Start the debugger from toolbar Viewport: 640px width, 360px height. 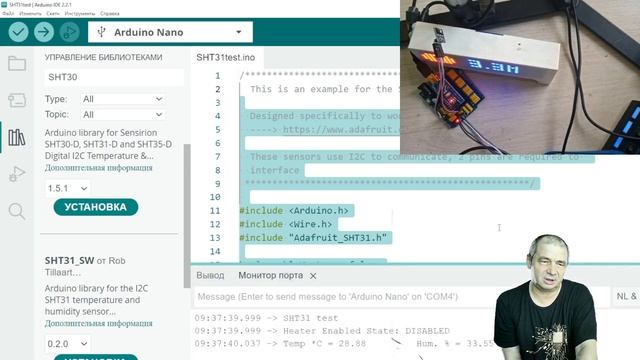(69, 32)
